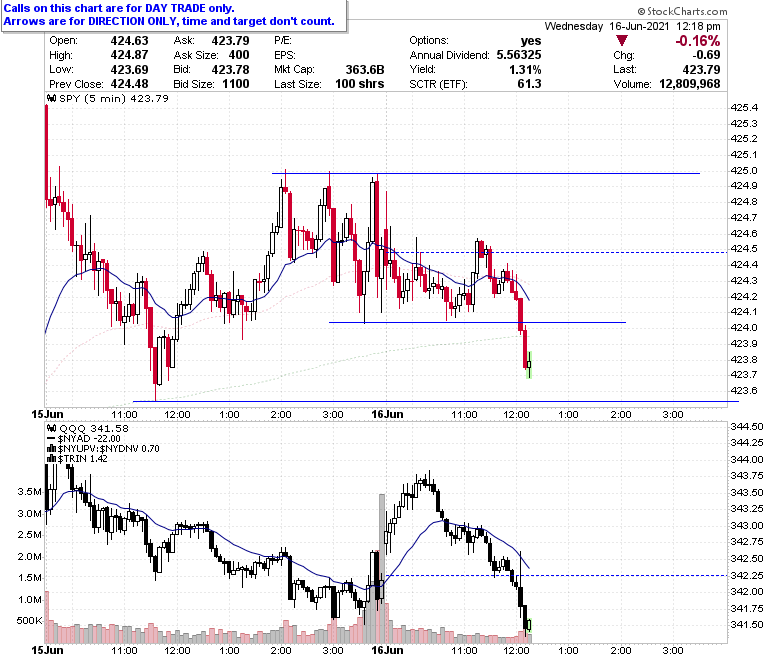Click the 424.0 price axis label

(x=744, y=327)
